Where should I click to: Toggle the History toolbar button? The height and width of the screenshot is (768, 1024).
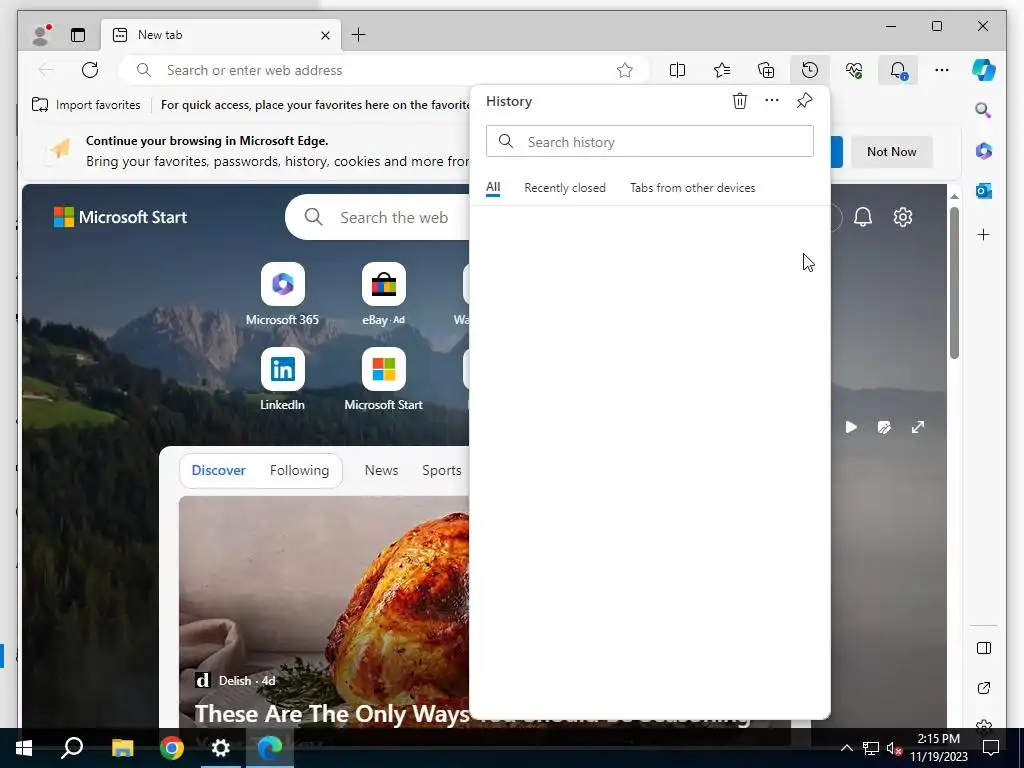(x=810, y=70)
